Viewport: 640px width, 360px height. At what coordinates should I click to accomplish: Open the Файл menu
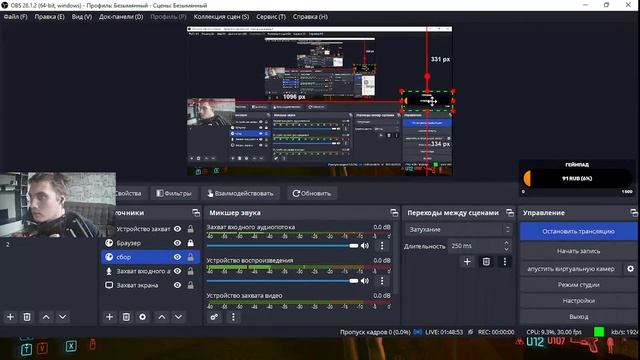click(x=16, y=17)
